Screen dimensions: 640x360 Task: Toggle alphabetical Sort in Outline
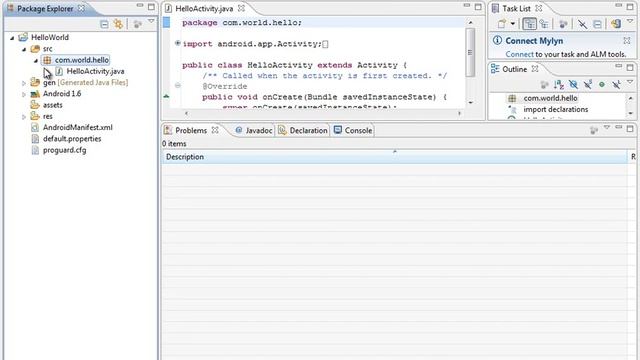558,84
